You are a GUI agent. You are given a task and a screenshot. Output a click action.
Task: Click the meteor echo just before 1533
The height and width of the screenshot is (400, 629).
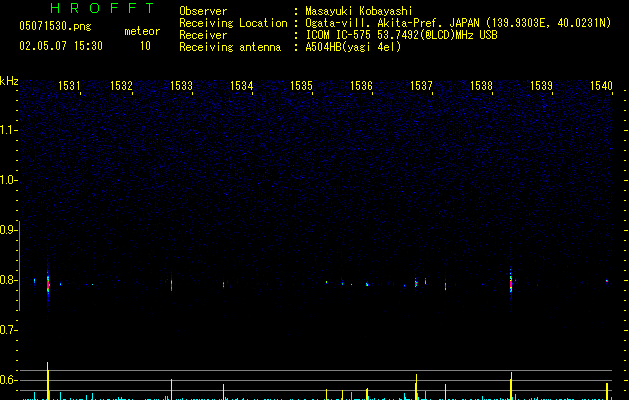pyautogui.click(x=171, y=284)
